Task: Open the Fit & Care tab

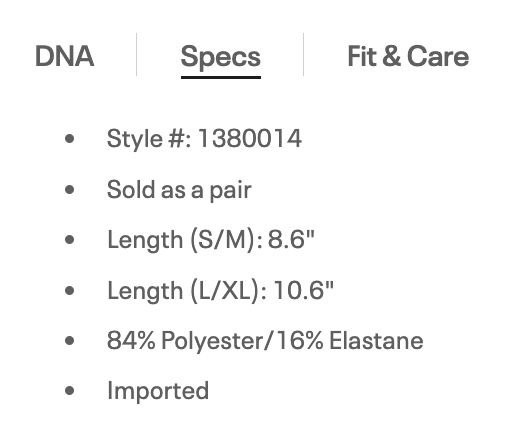Action: tap(408, 56)
